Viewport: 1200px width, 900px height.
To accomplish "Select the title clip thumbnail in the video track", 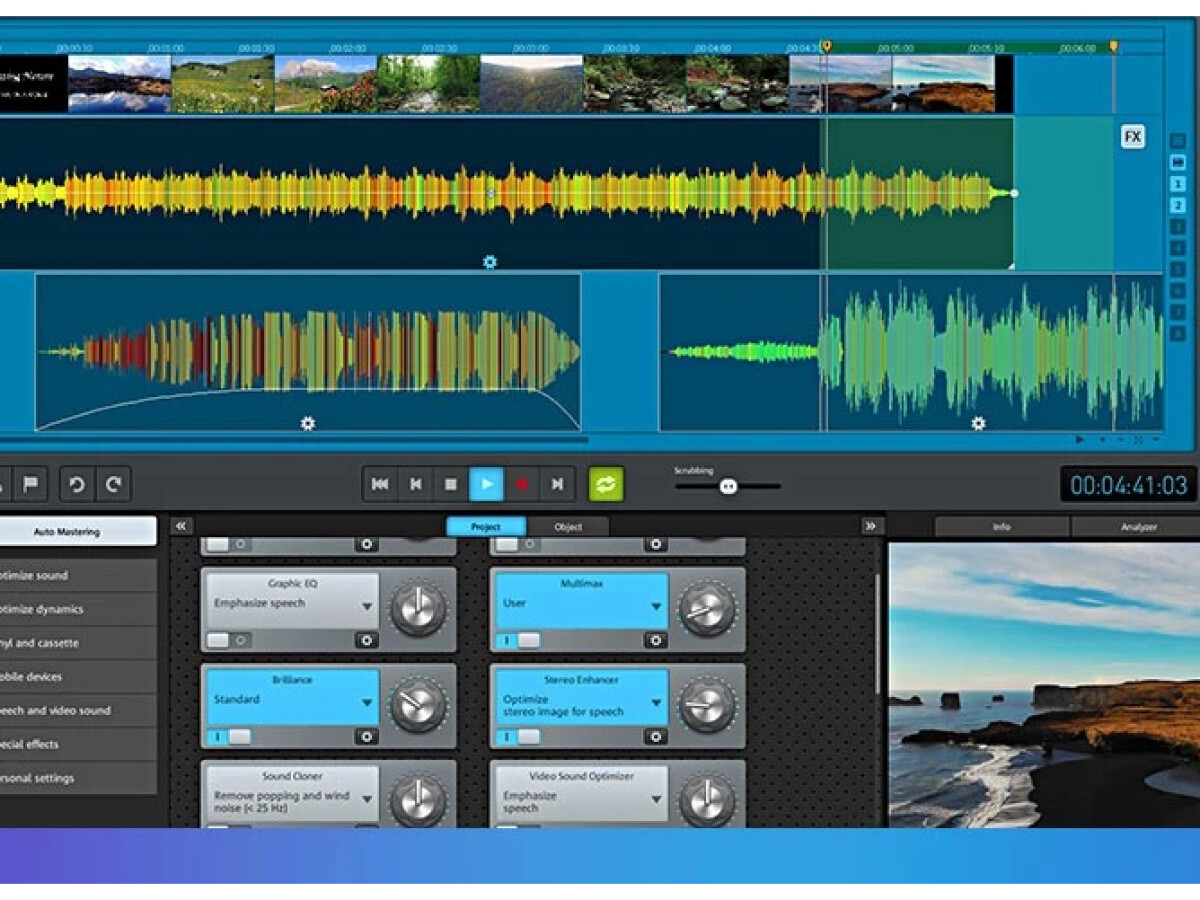I will (x=34, y=83).
